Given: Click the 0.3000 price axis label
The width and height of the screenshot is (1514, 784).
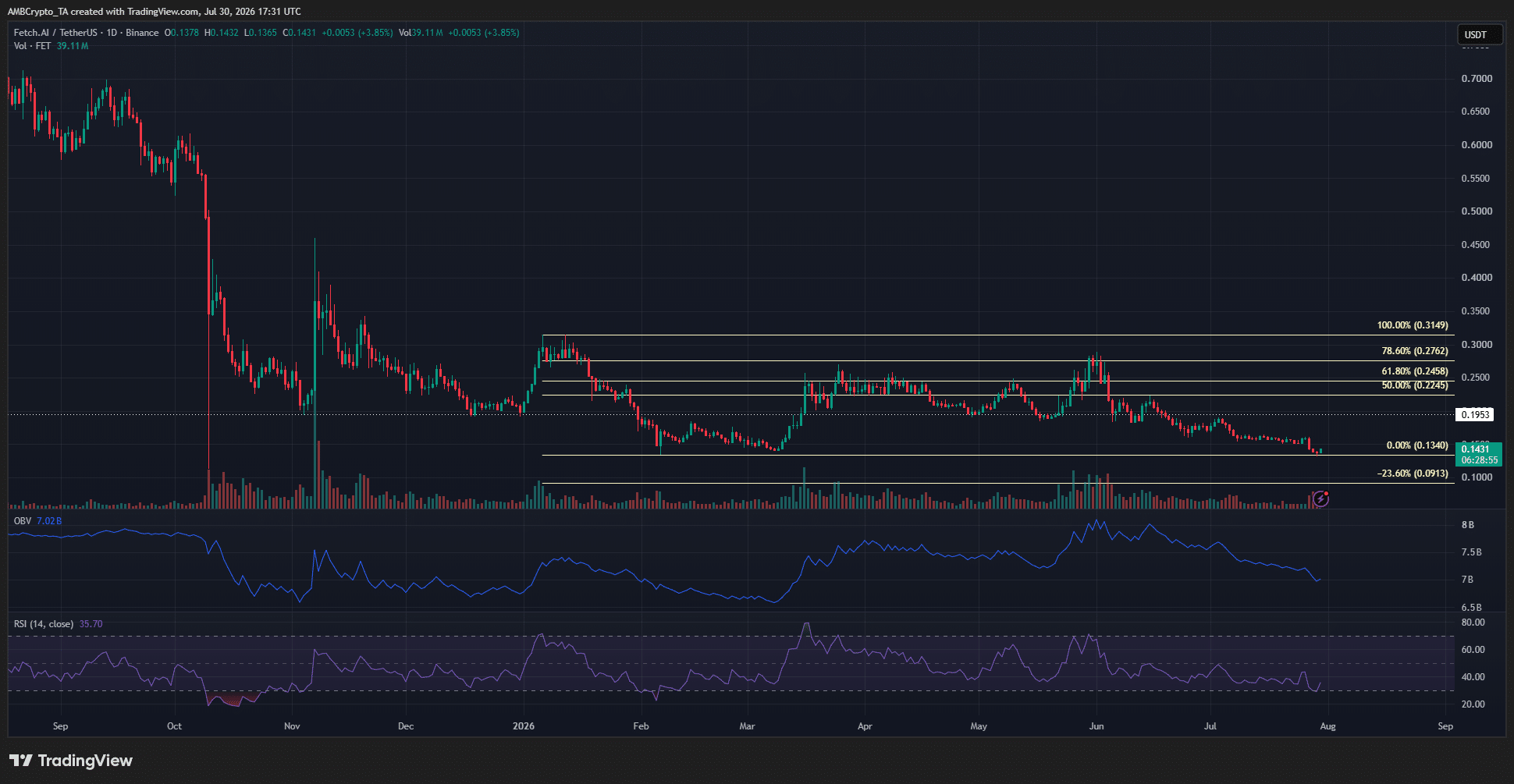Looking at the screenshot, I should tap(1477, 345).
